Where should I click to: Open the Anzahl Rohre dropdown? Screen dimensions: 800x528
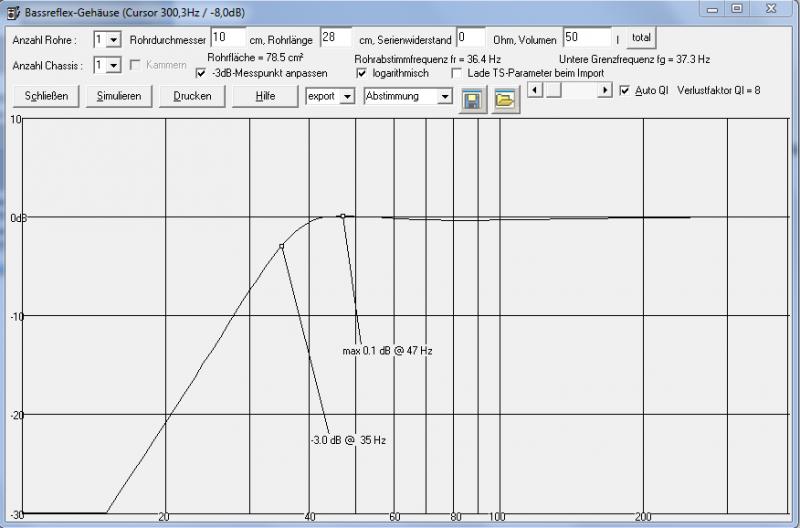click(x=114, y=40)
